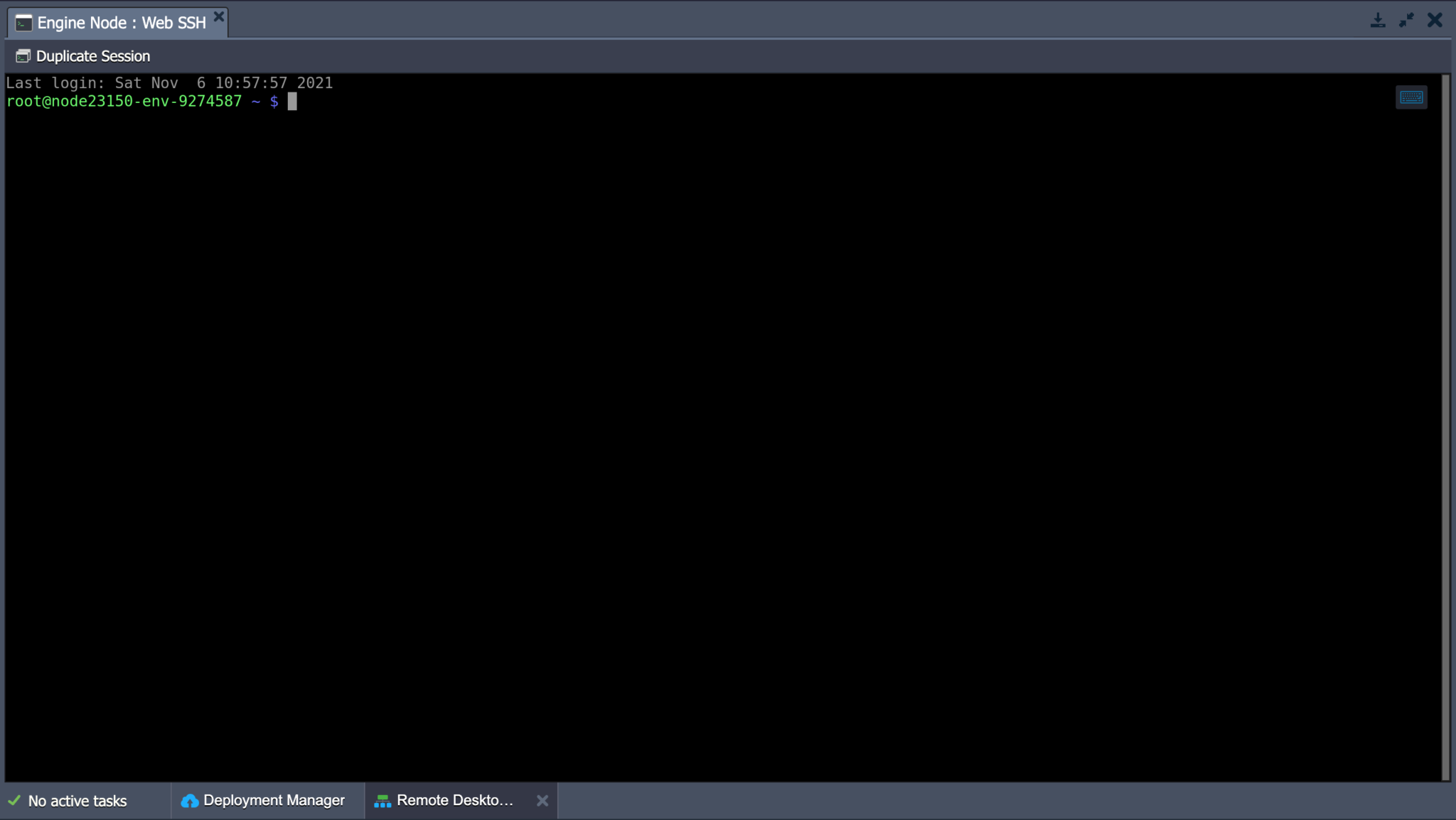Click the Last login timestamp line
This screenshot has width=1456, height=820.
170,82
